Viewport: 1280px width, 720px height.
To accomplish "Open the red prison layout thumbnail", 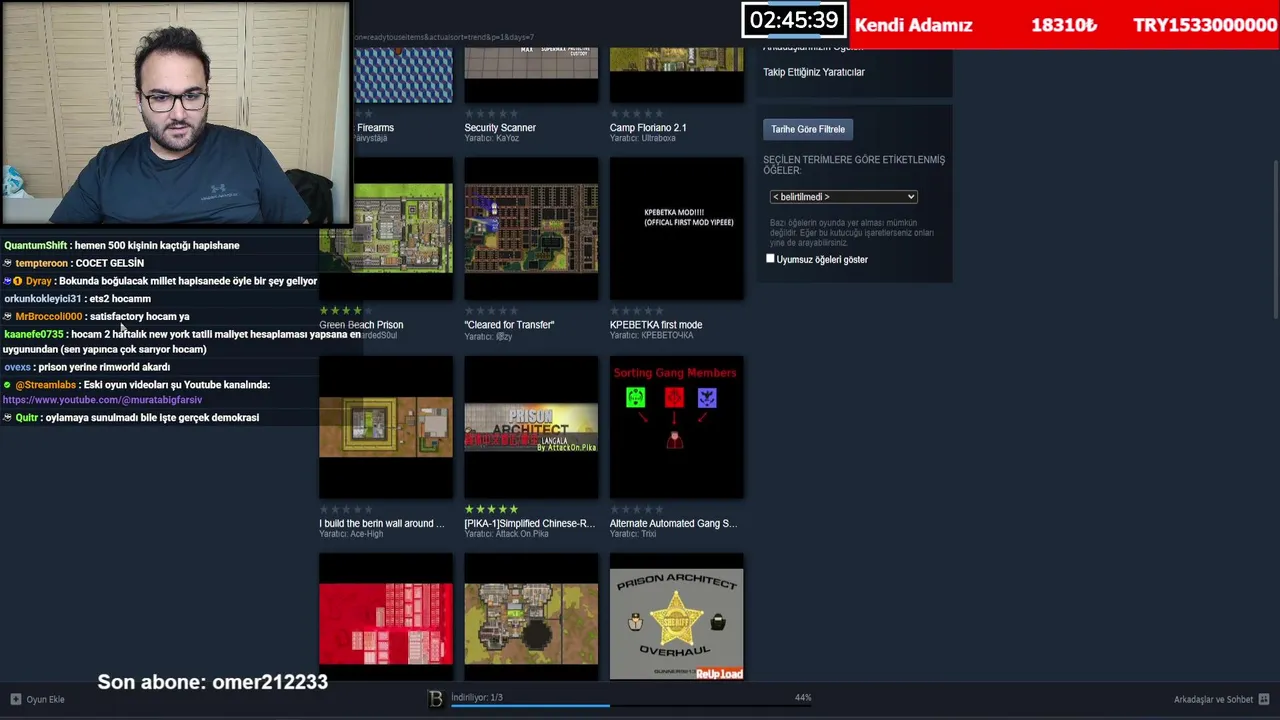I will (386, 617).
